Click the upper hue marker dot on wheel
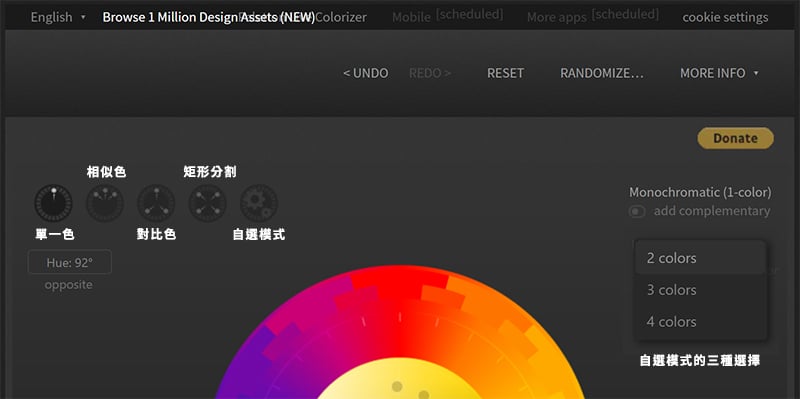Screen dimensions: 800x399 pos(397,386)
